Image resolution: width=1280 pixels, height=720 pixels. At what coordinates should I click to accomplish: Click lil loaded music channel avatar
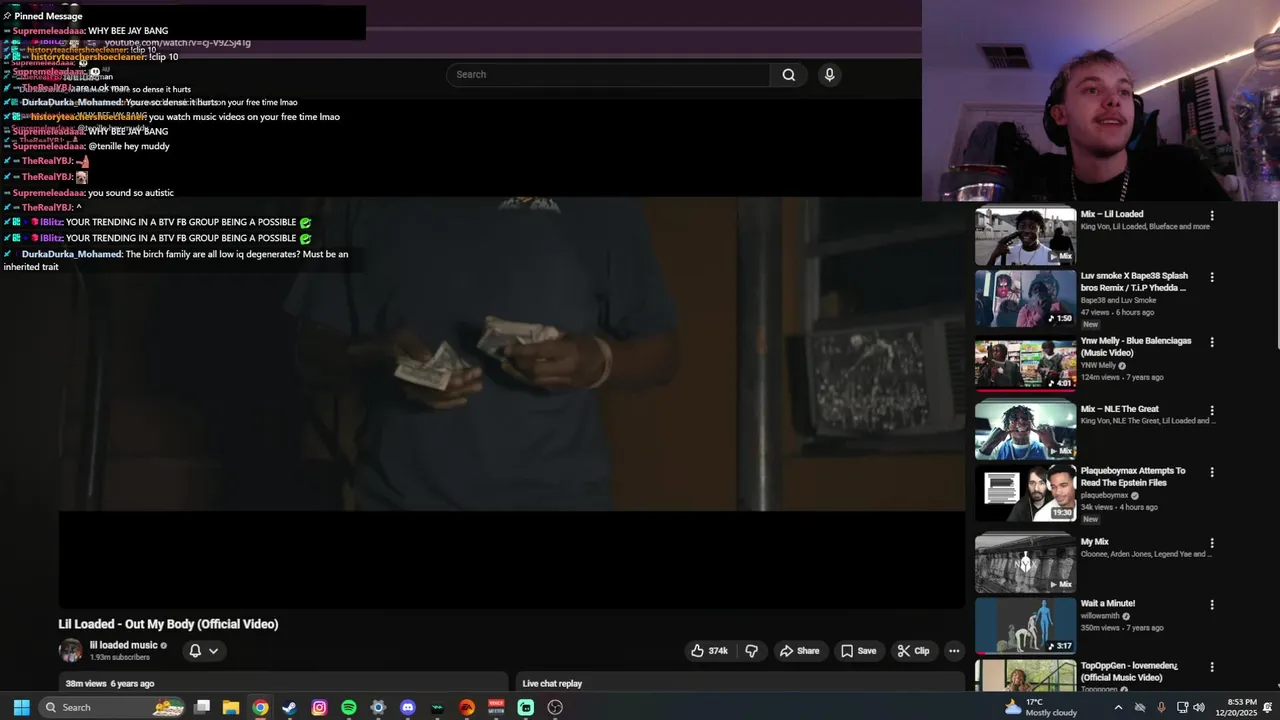(70, 651)
